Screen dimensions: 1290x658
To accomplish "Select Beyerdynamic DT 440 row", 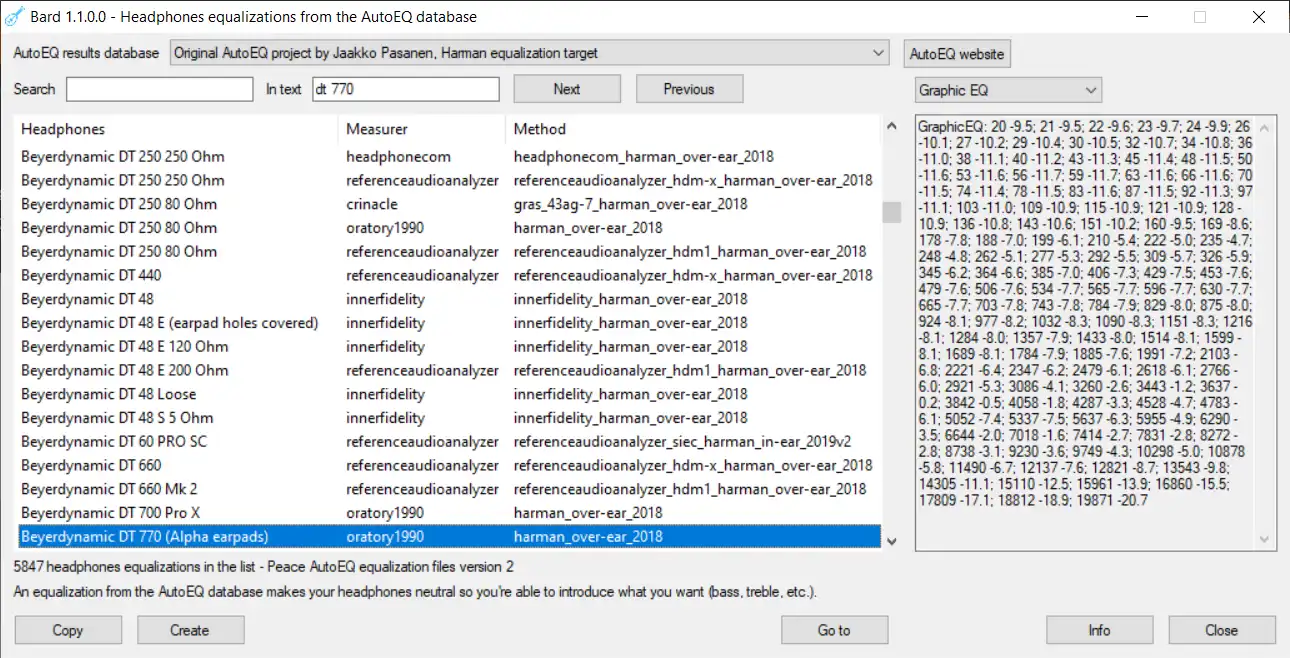I will 448,275.
